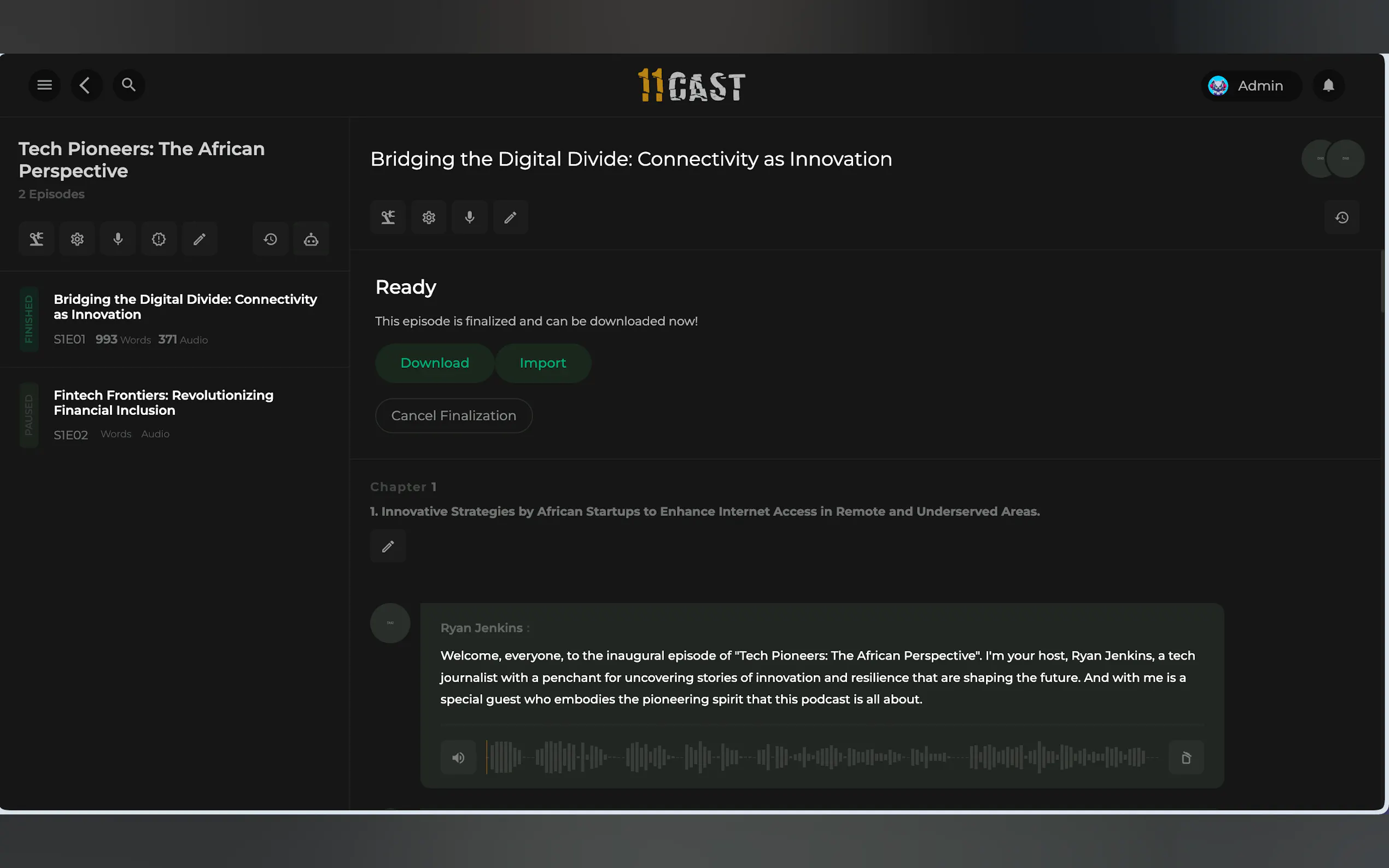The width and height of the screenshot is (1389, 868).
Task: Seek within the audio waveform
Action: [821, 758]
